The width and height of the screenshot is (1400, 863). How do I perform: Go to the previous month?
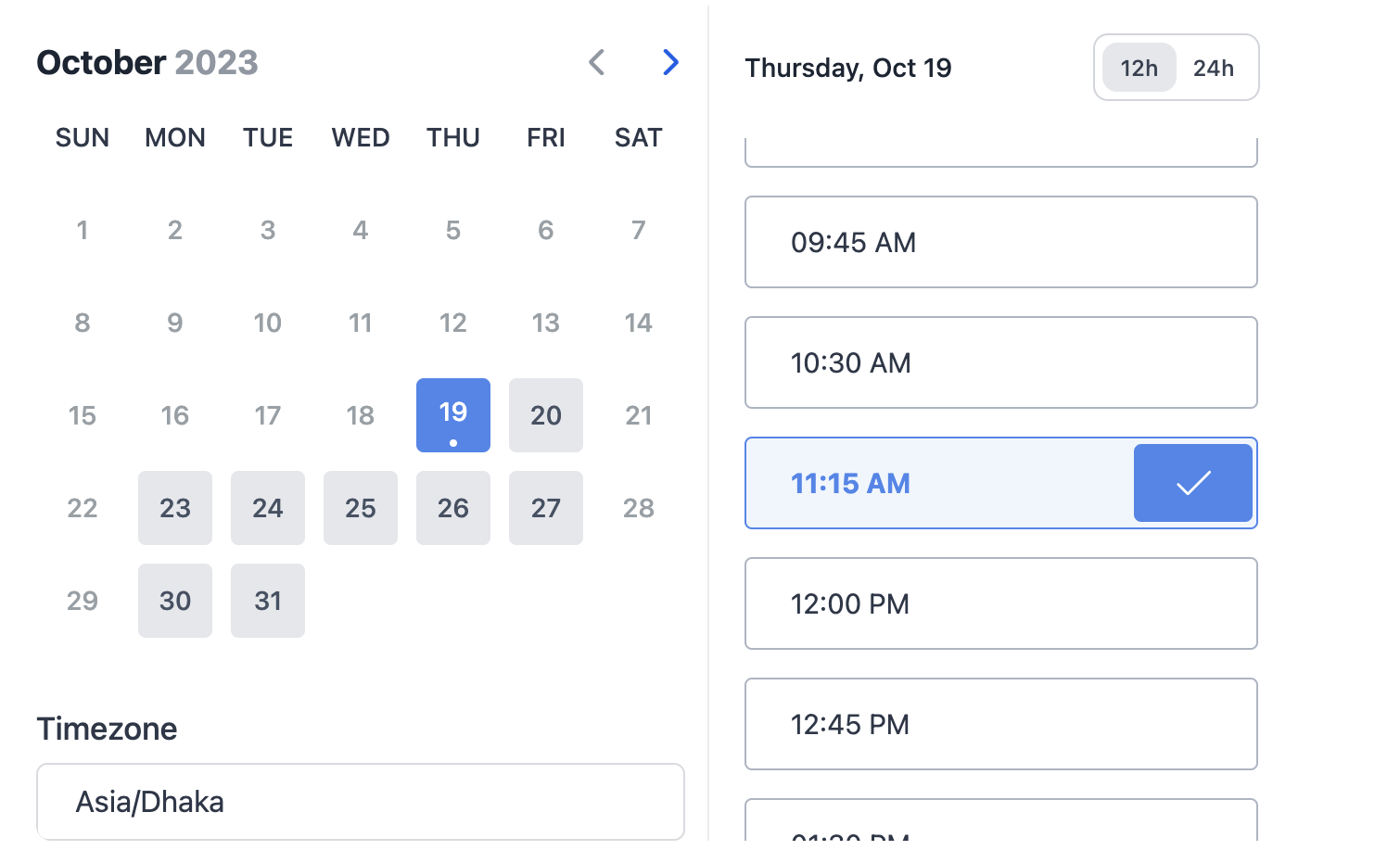click(597, 63)
